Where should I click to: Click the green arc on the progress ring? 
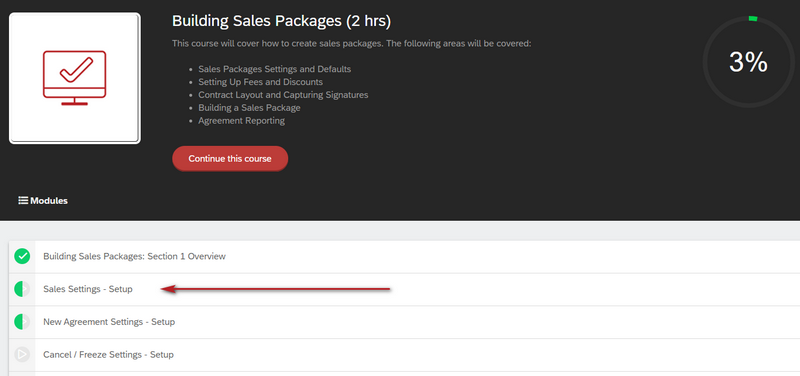[753, 18]
